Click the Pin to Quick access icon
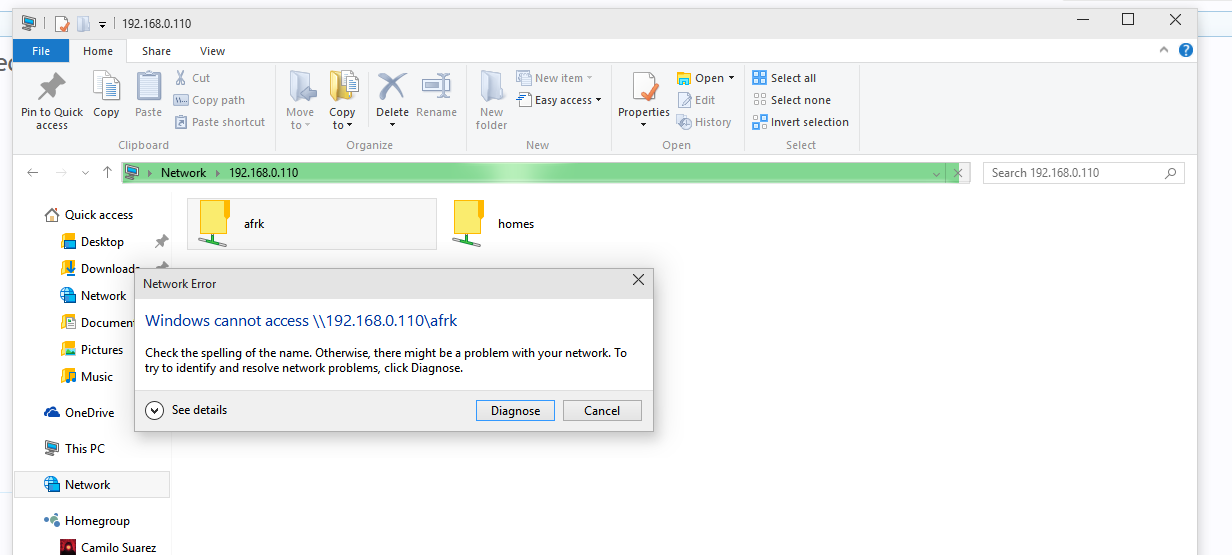 52,87
